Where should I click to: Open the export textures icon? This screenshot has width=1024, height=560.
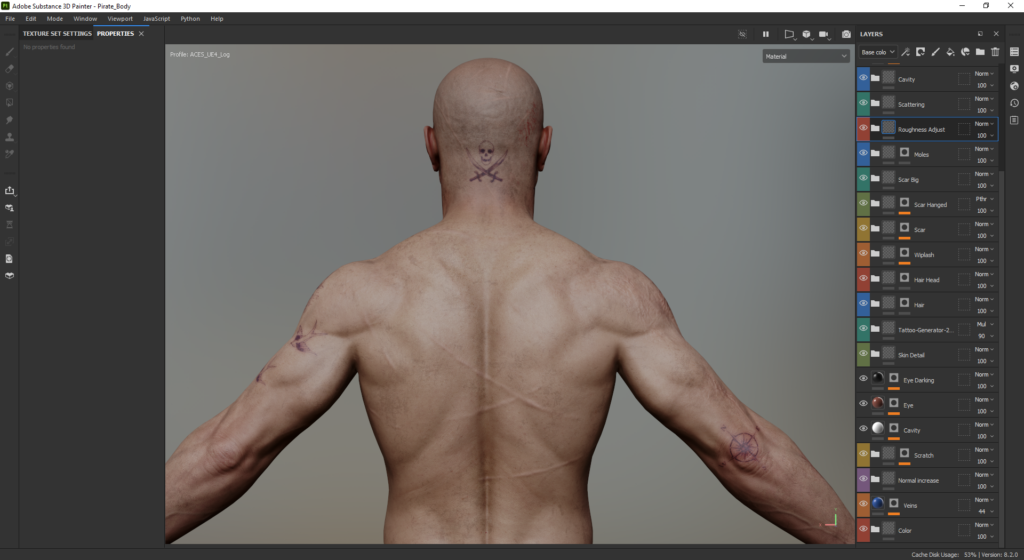[10, 191]
